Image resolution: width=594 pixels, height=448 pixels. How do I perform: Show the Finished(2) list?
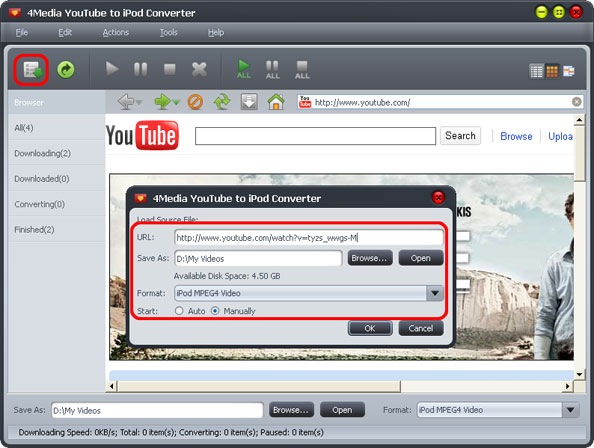tap(56, 229)
